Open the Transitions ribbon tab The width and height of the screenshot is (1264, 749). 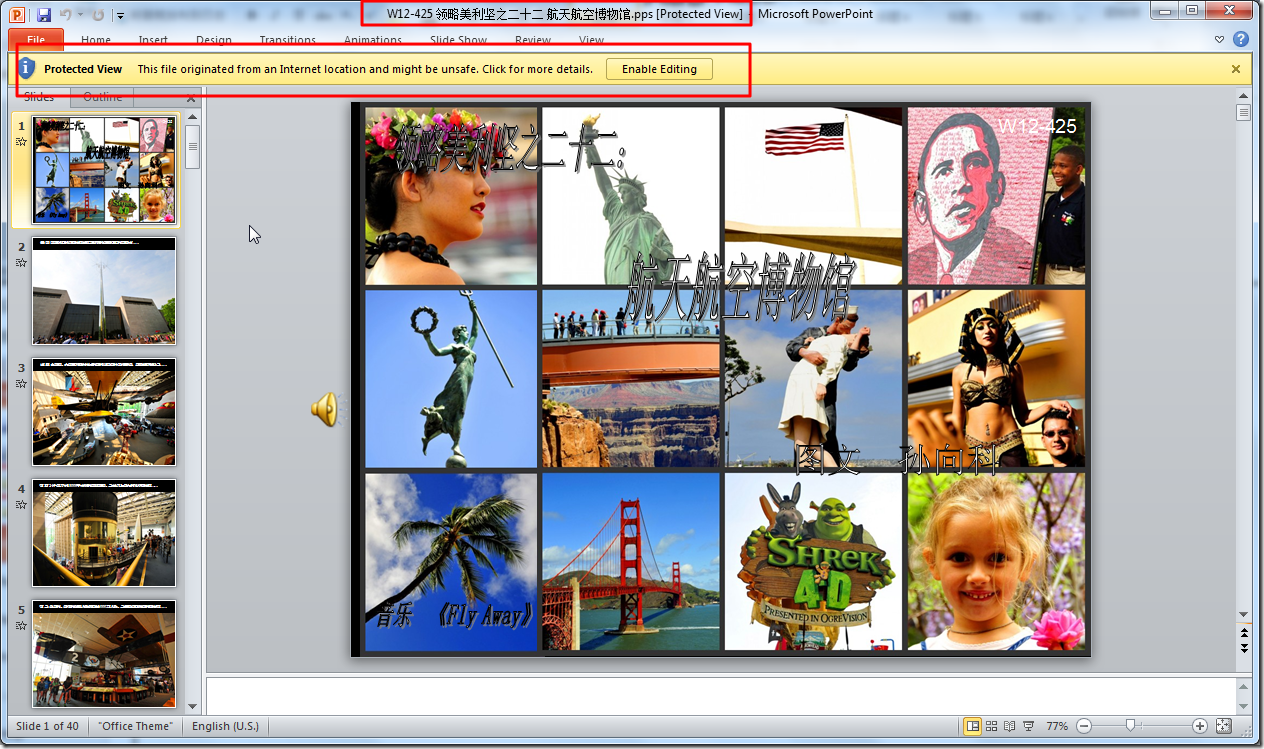288,40
